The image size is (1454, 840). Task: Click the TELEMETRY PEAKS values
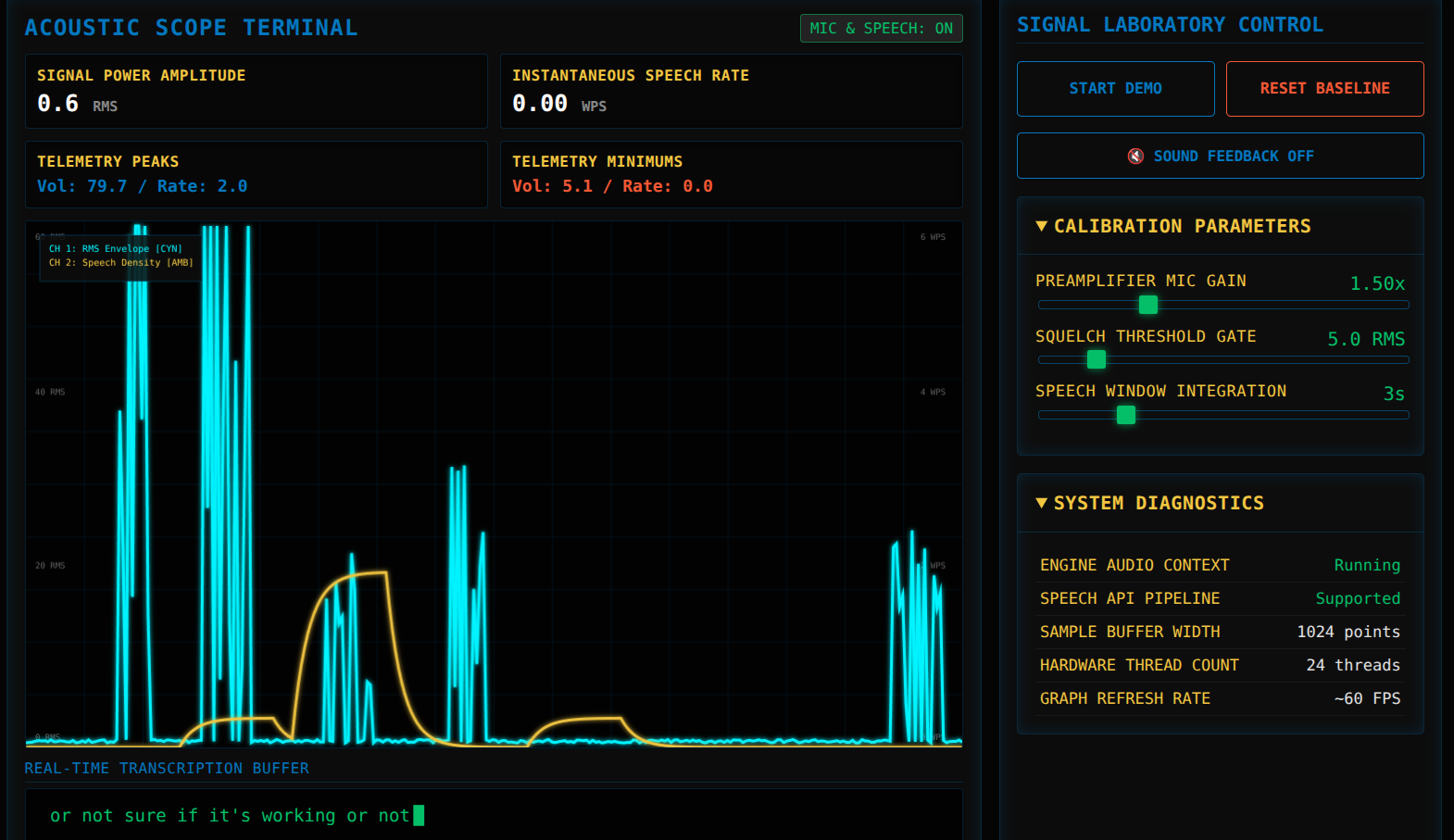coord(142,186)
